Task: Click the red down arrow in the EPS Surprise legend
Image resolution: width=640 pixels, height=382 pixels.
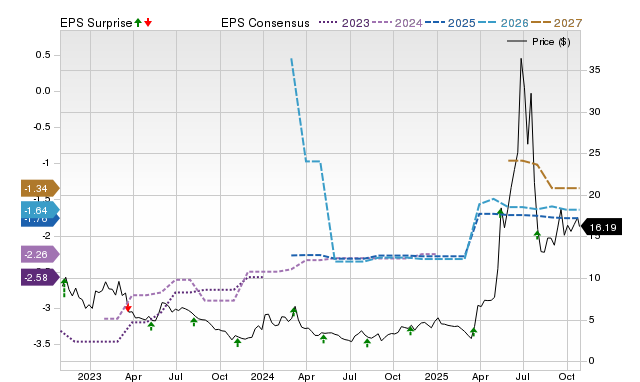Action: (x=148, y=23)
